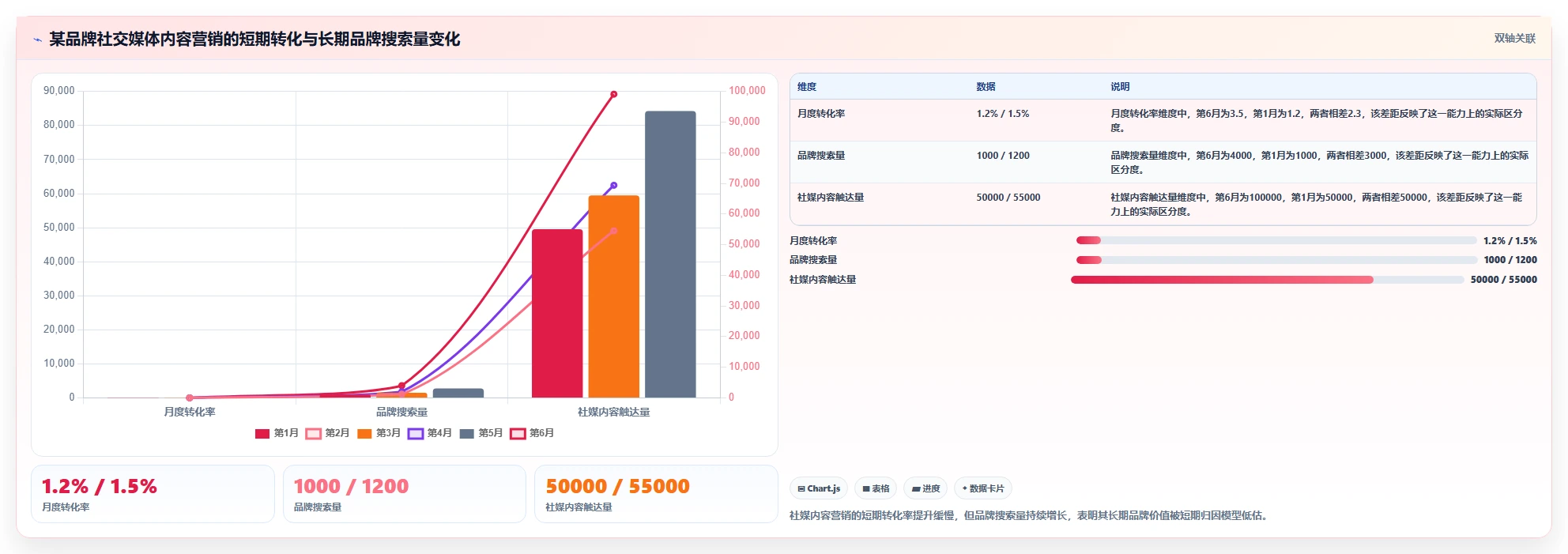1568x554 pixels.
Task: Click the 月度转化率 table row name
Action: 821,114
